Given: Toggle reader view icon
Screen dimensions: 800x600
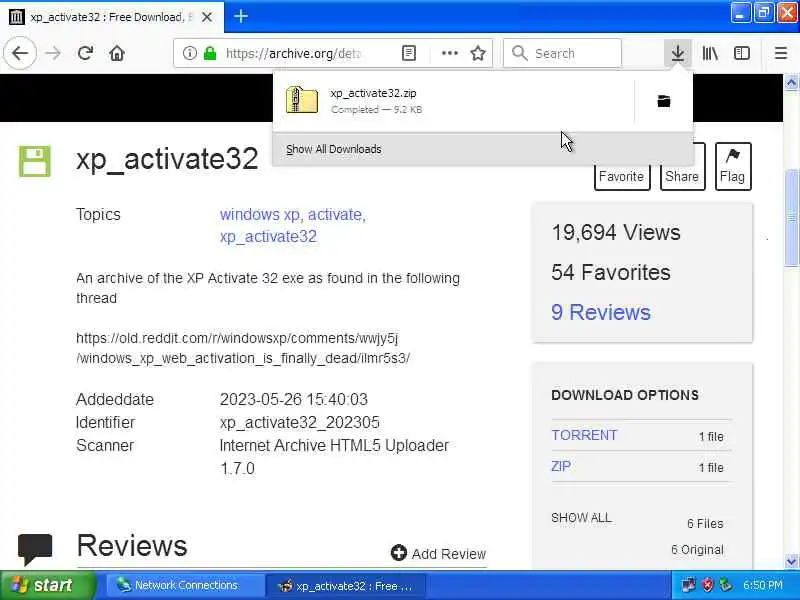Looking at the screenshot, I should [x=409, y=53].
